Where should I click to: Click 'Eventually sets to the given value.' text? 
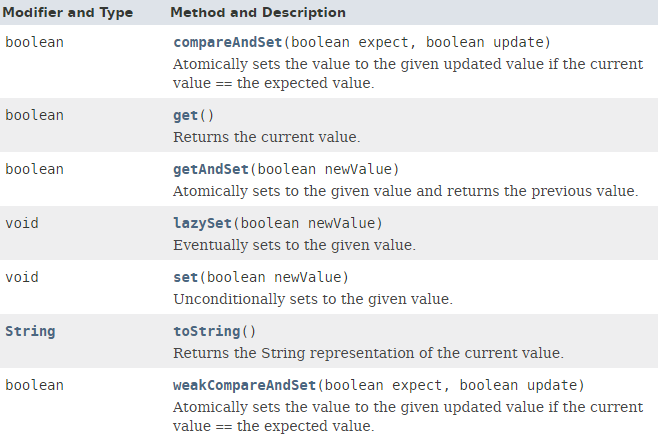(294, 244)
